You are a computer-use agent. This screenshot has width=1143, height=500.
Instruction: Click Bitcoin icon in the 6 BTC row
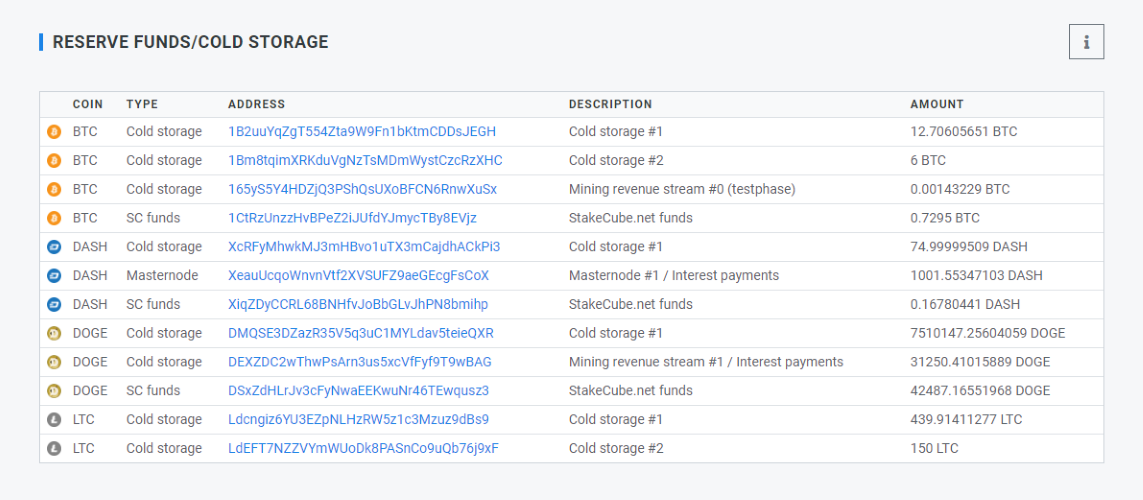54,160
